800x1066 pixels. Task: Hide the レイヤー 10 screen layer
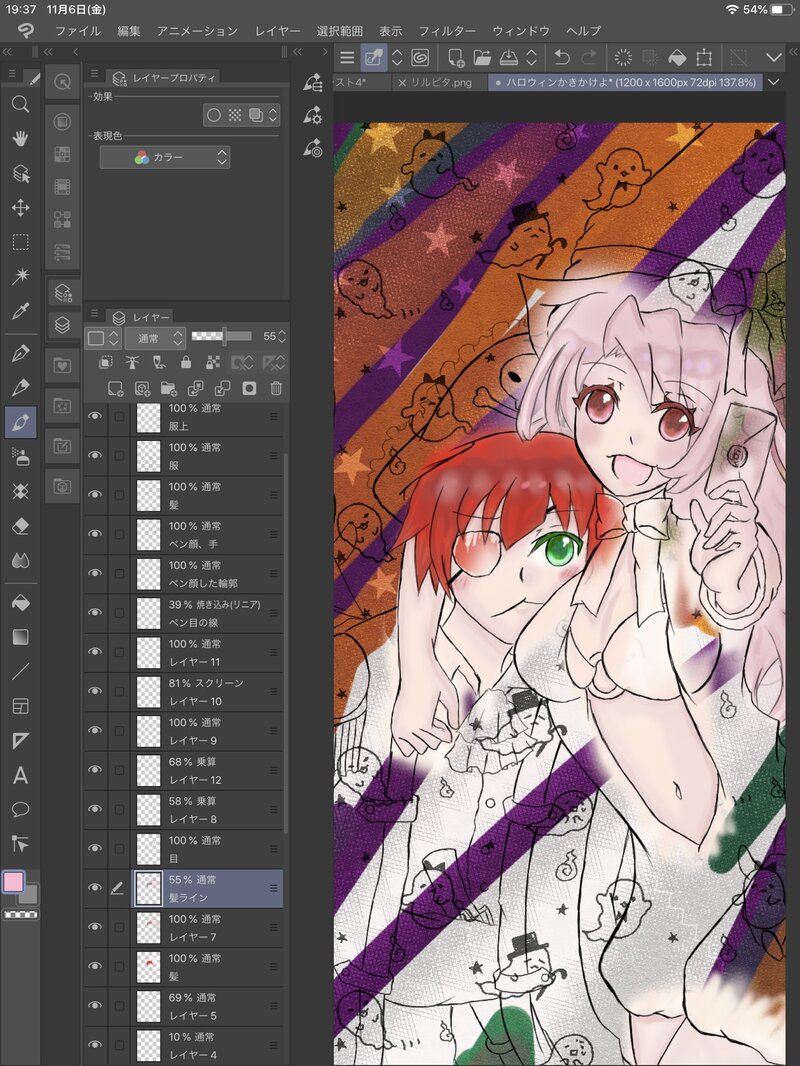tap(95, 691)
